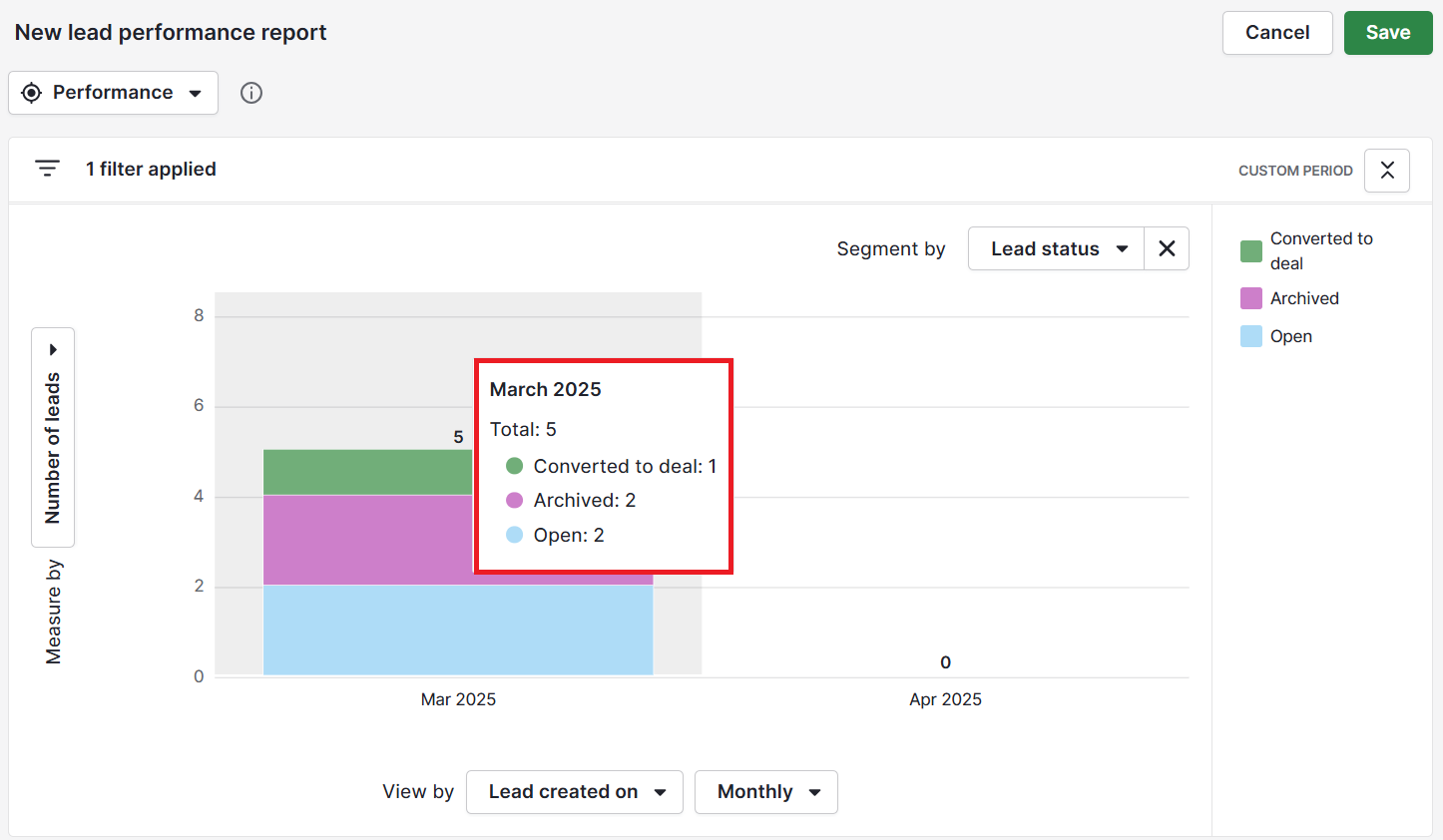Open the Performance report type dropdown
This screenshot has height=840, width=1443.
pos(113,92)
